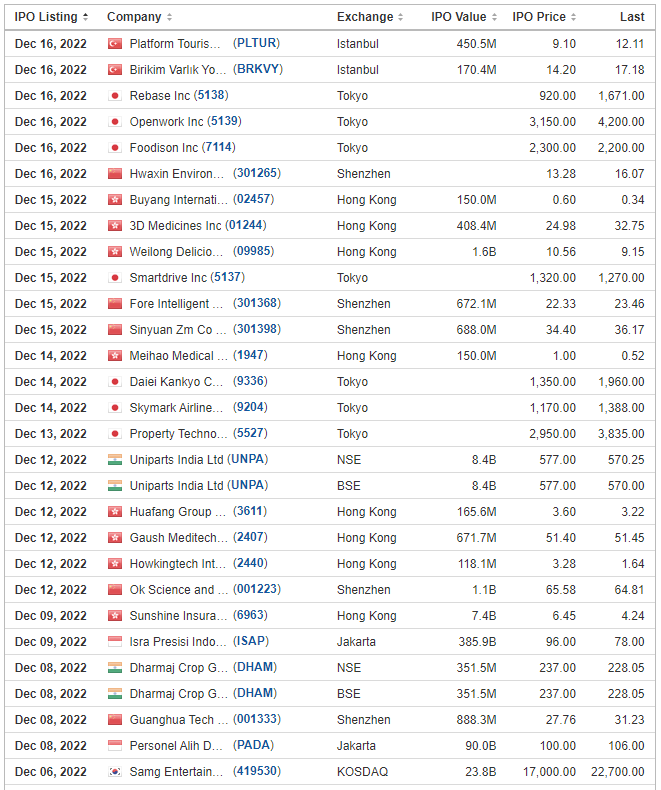Screen dimensions: 661x790
Task: Click India flag beside Uniparts India NSE row
Action: pyautogui.click(x=115, y=460)
